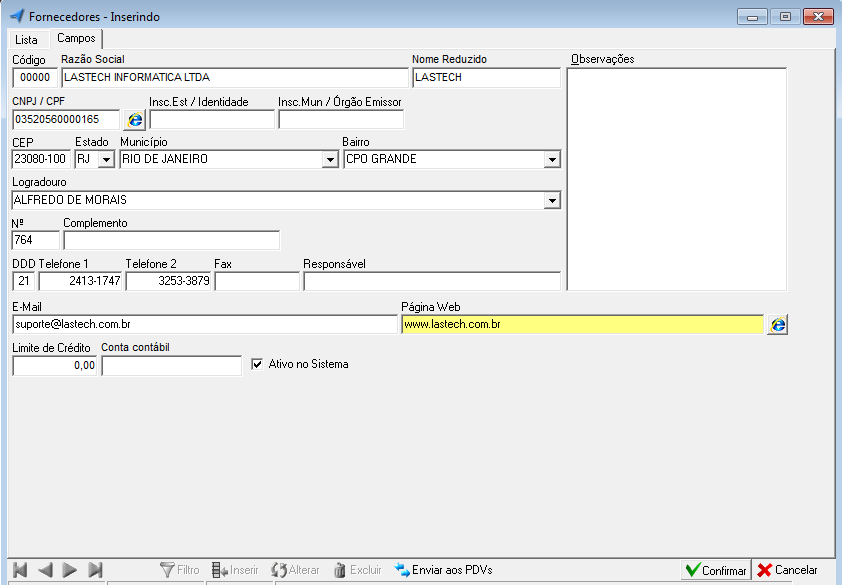
Task: Open the Bairro dropdown arrow
Action: pyautogui.click(x=552, y=160)
